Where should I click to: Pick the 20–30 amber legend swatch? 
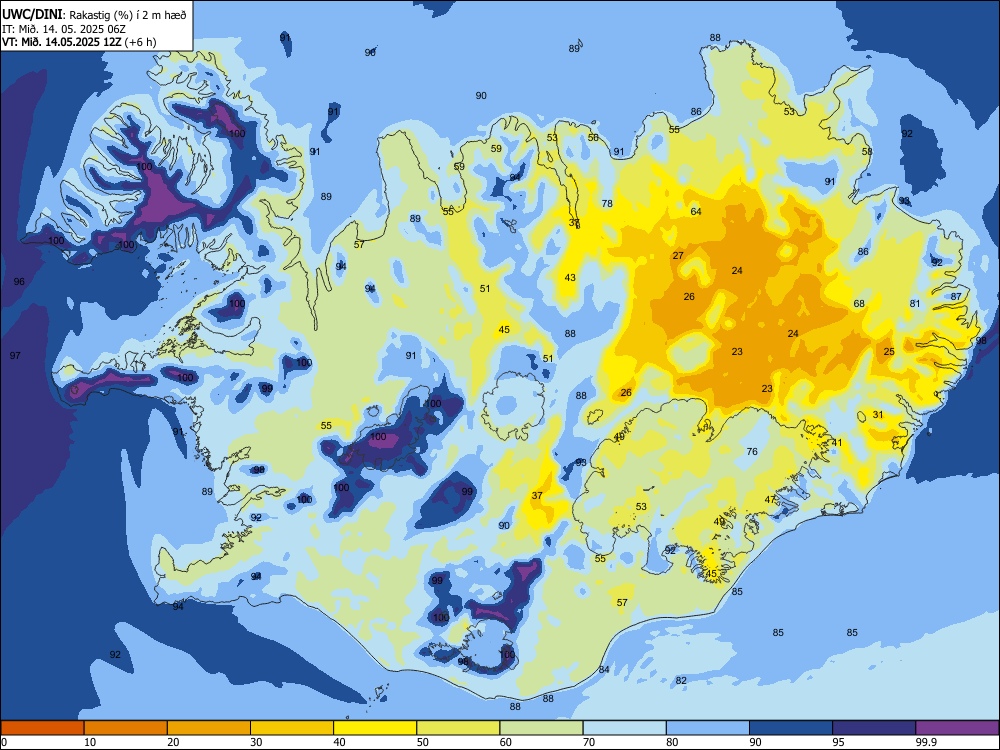click(209, 728)
